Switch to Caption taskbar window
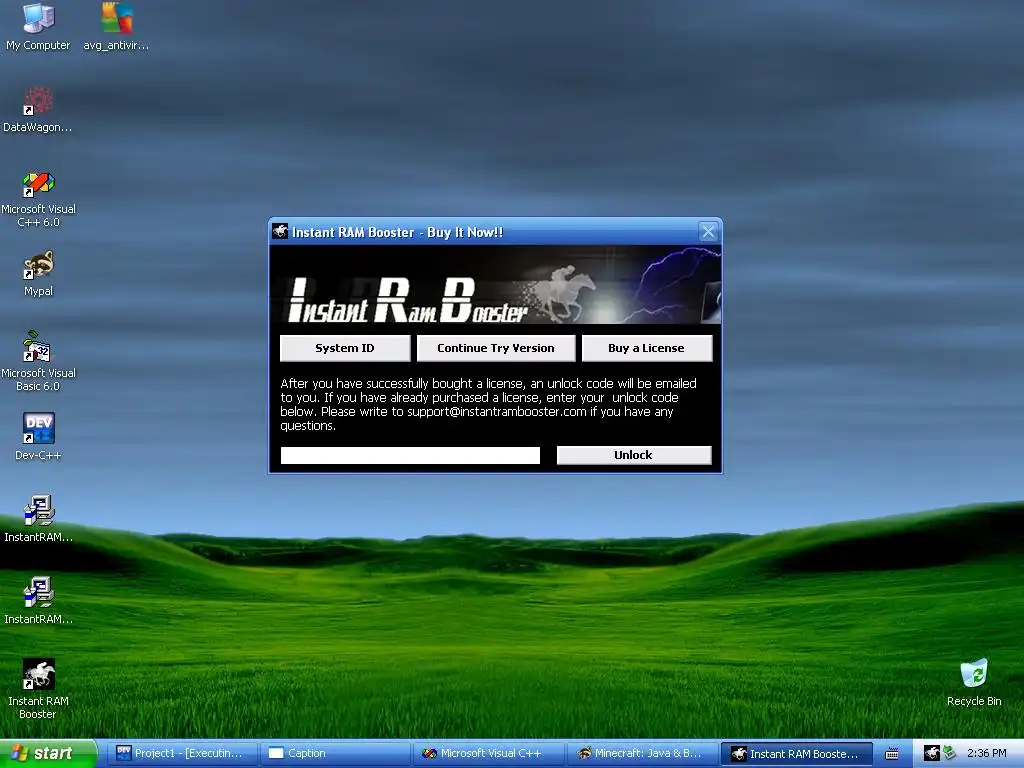Screen dimensions: 1024x768 (335, 753)
